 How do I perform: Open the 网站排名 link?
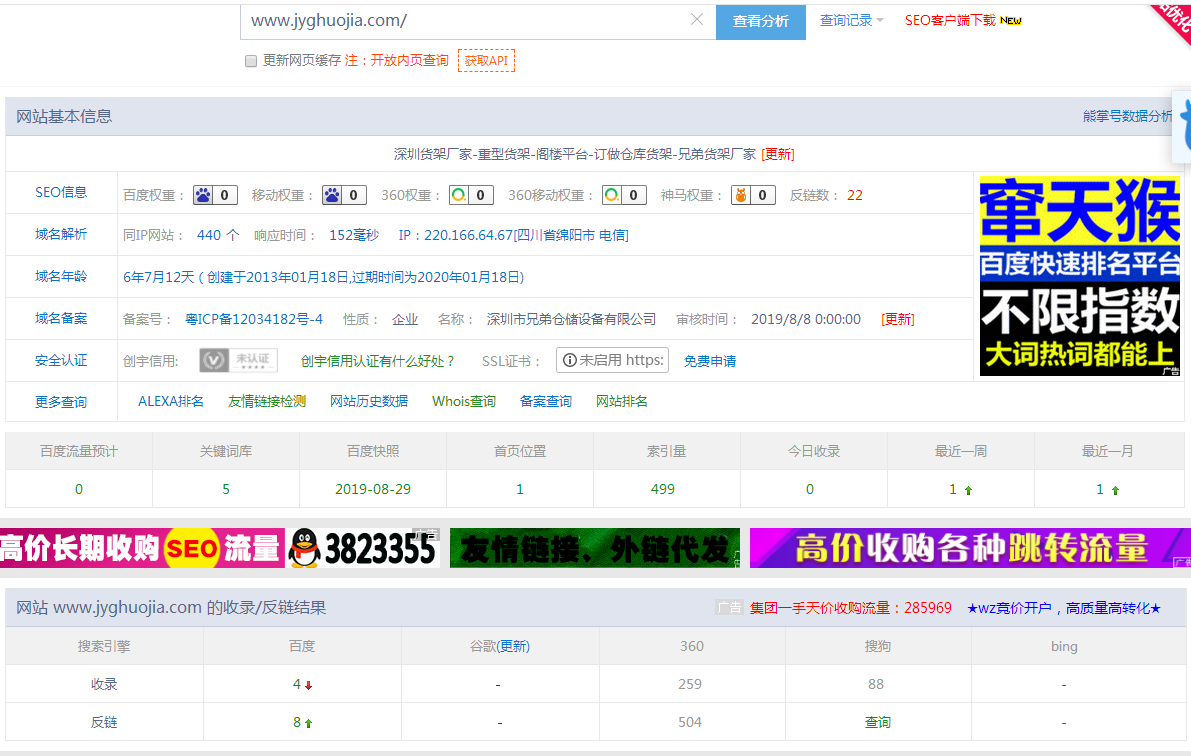621,401
